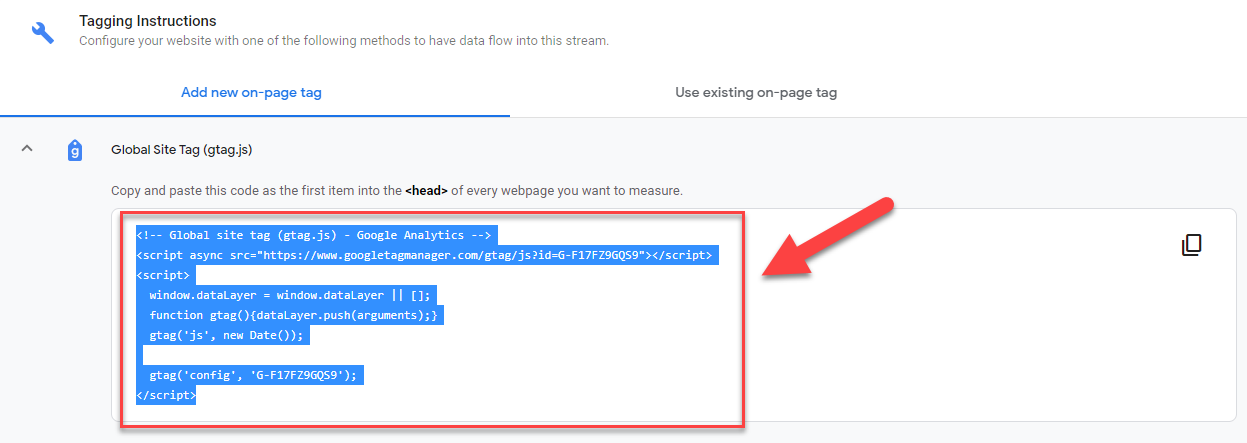Click the window.dataLayer code line
Screen dimensions: 1247x443
click(x=289, y=296)
